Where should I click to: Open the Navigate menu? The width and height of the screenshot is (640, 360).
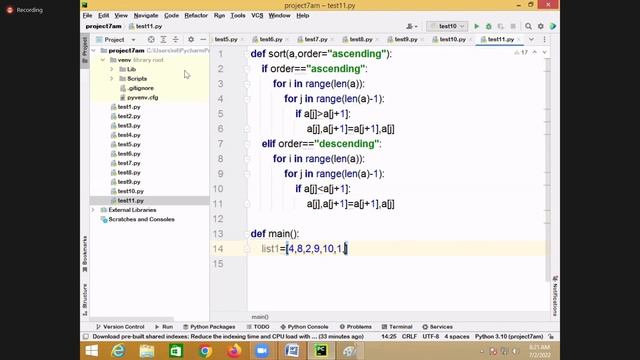coord(146,16)
